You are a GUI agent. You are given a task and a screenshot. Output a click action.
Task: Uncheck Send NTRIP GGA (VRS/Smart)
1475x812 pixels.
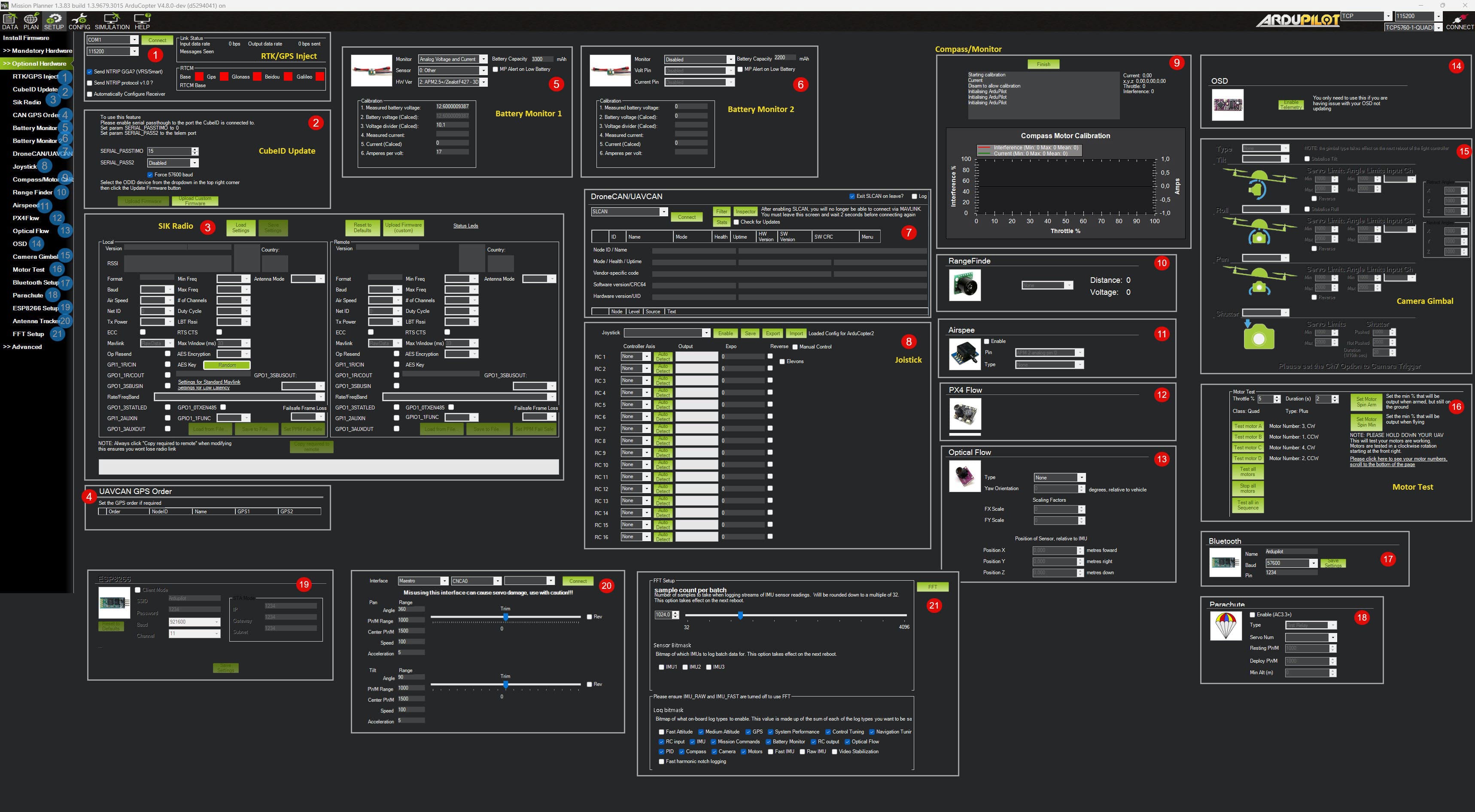tap(89, 72)
